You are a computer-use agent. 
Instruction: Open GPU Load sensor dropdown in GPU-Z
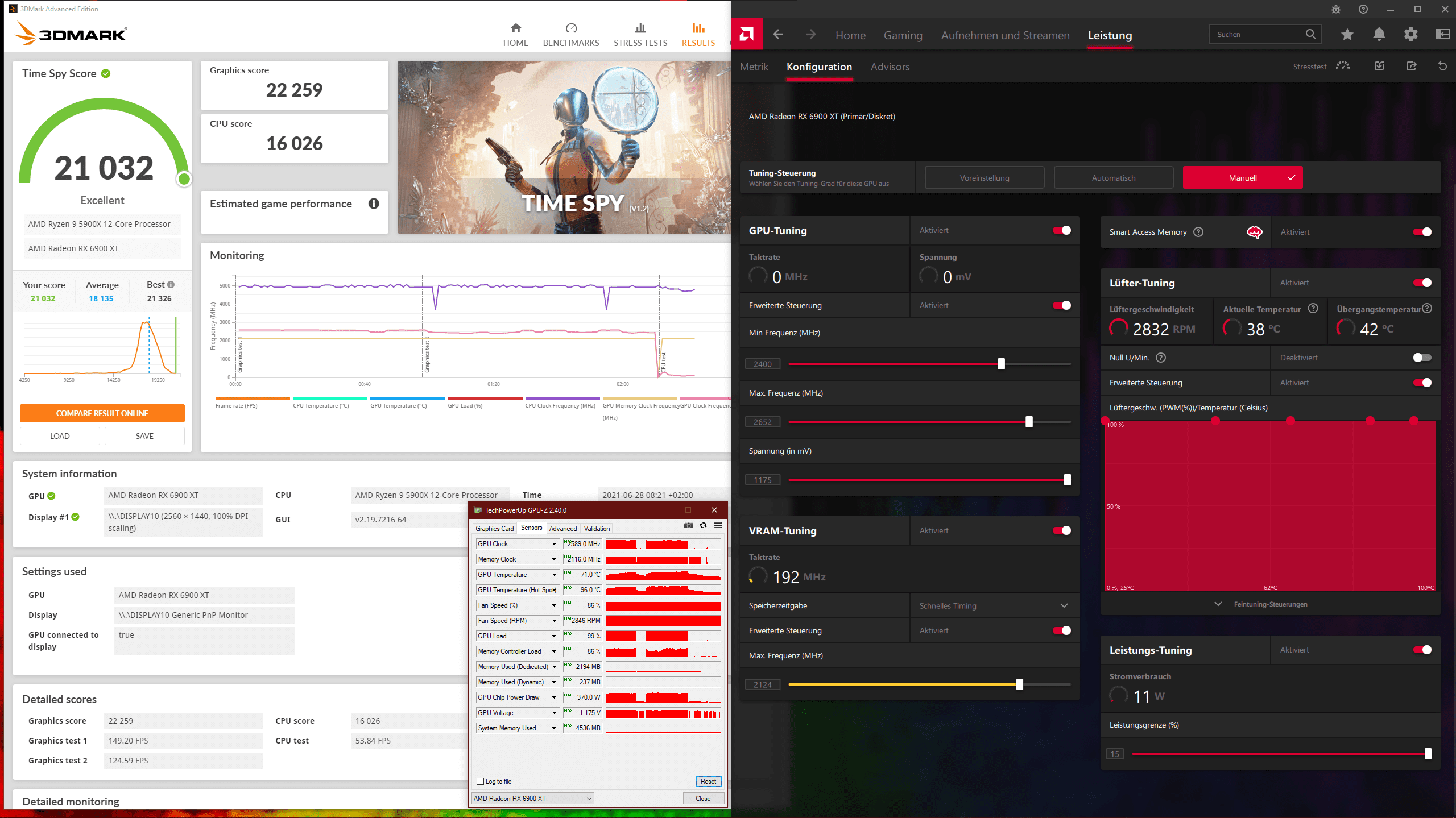click(554, 636)
